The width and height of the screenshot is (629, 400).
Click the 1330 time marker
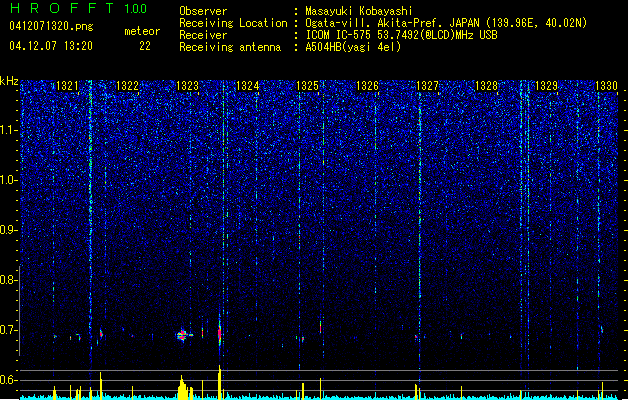tap(606, 85)
